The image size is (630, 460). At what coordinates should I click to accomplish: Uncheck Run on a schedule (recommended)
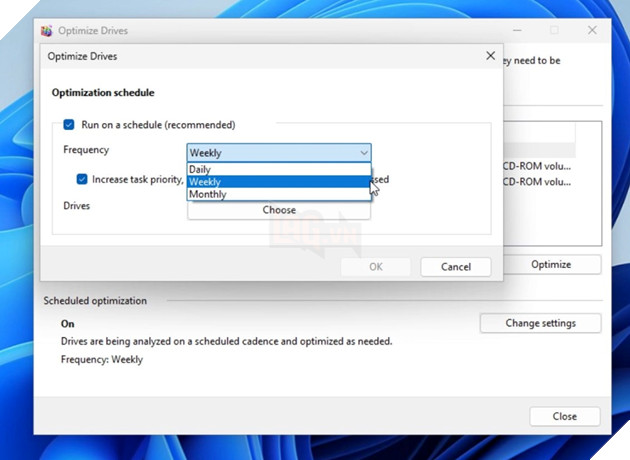[x=69, y=125]
